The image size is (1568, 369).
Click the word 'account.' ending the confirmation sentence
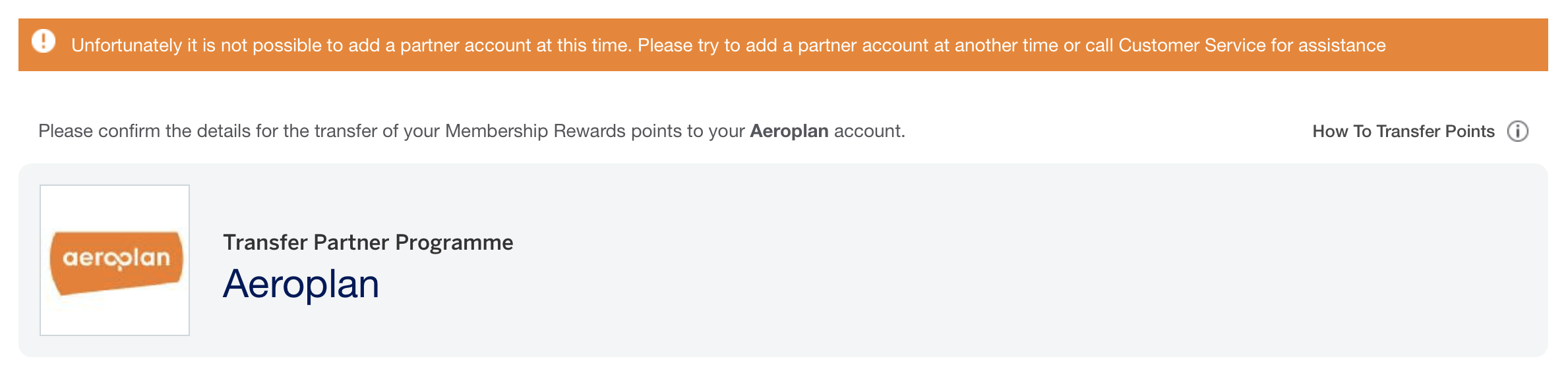tap(870, 131)
